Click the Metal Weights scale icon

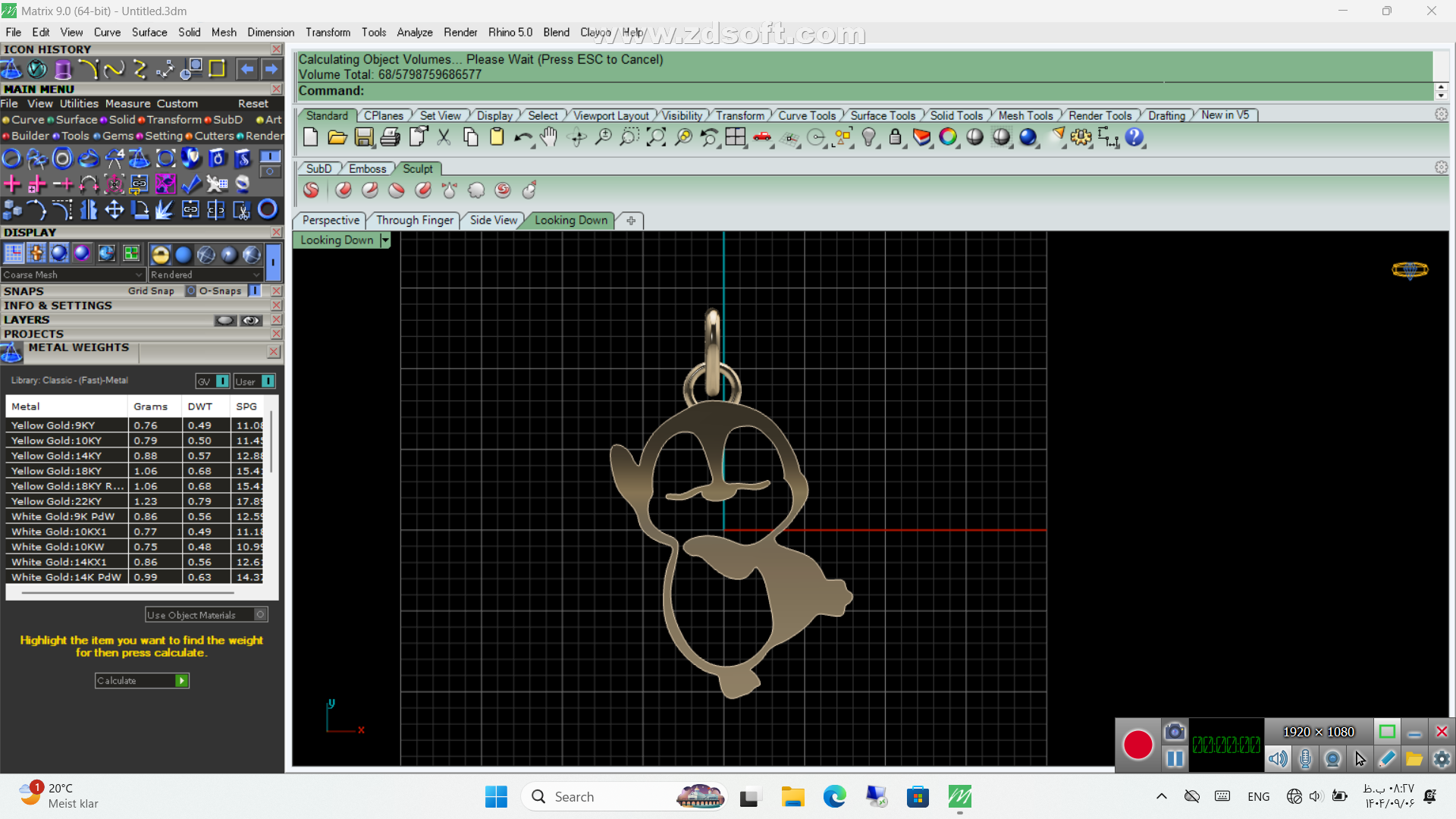tap(11, 353)
